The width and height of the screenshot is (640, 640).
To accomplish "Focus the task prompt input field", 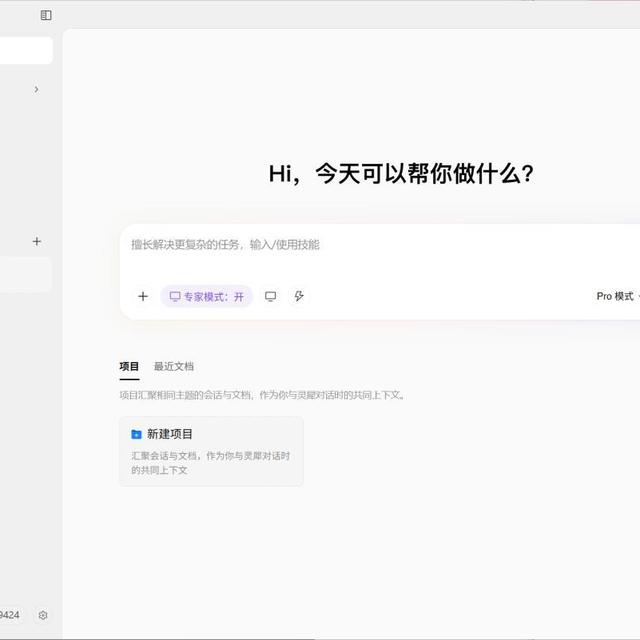I will 382,245.
